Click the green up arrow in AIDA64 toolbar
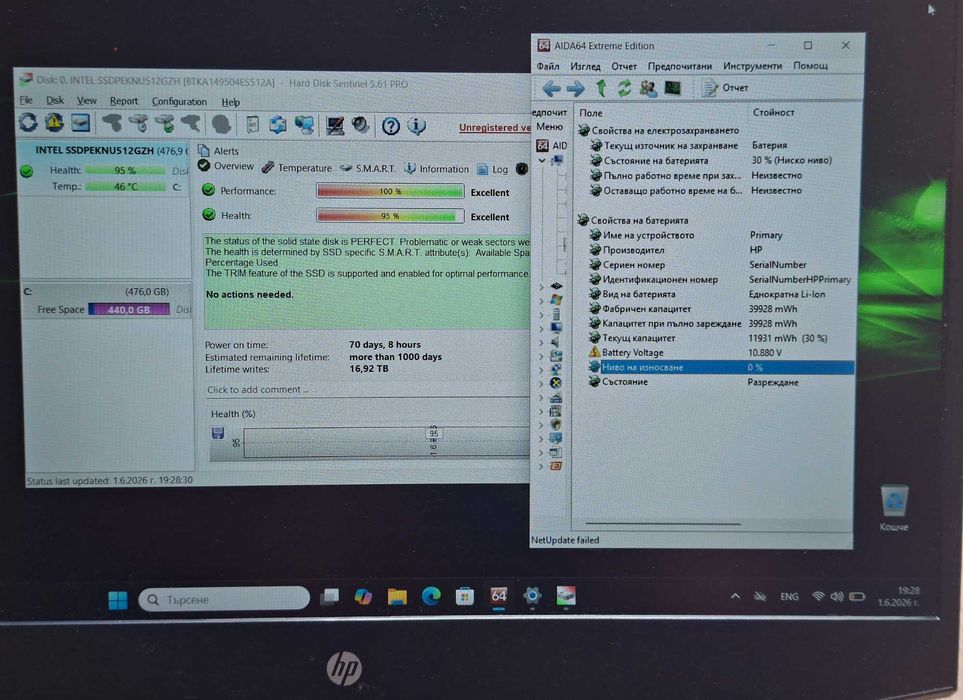The height and width of the screenshot is (700, 963). [x=601, y=88]
